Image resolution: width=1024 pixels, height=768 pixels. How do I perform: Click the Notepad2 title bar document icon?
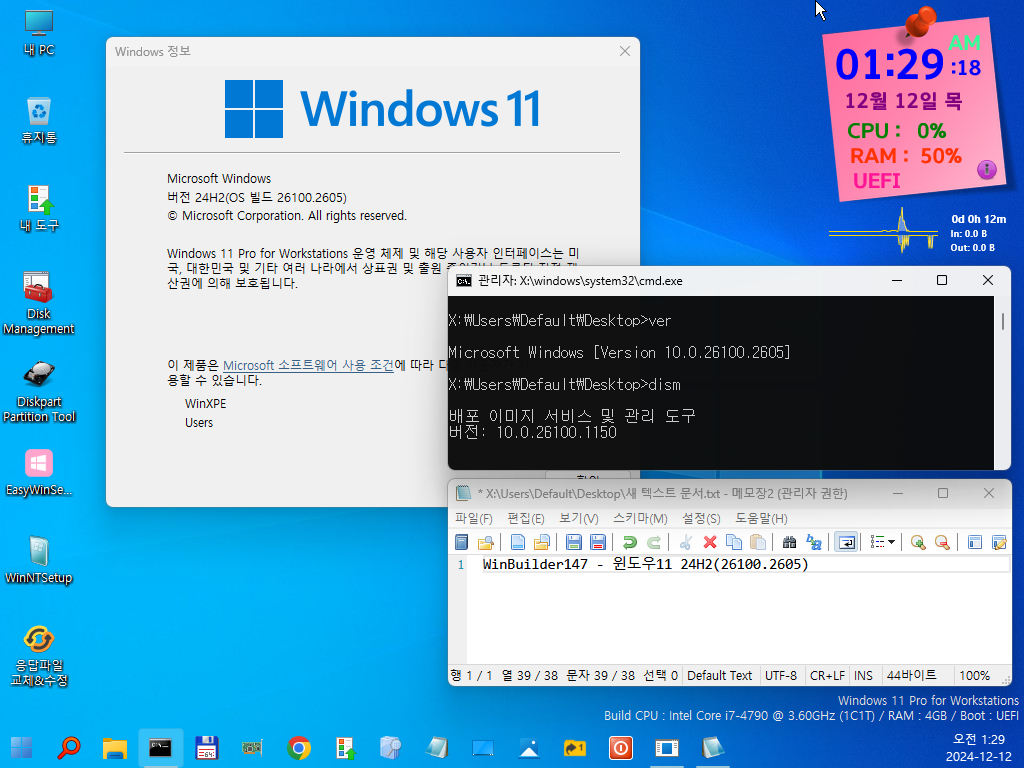click(x=463, y=493)
